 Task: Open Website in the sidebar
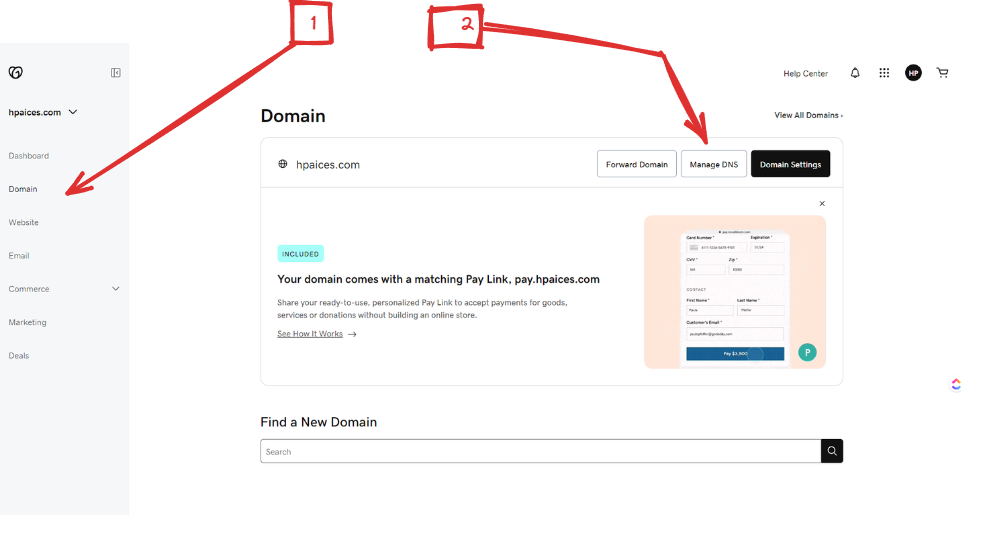point(23,222)
